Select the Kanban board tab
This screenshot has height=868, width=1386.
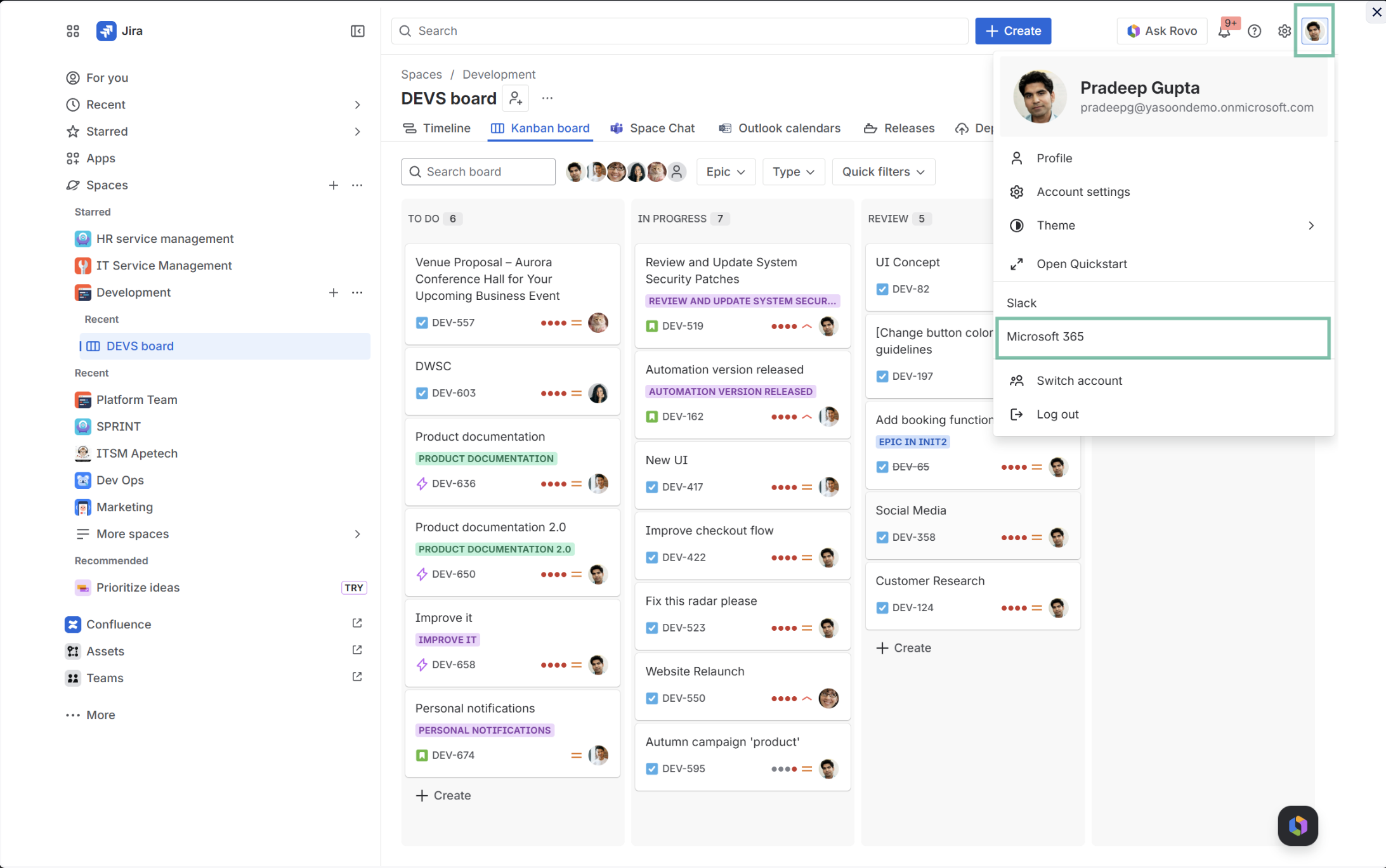coord(540,128)
